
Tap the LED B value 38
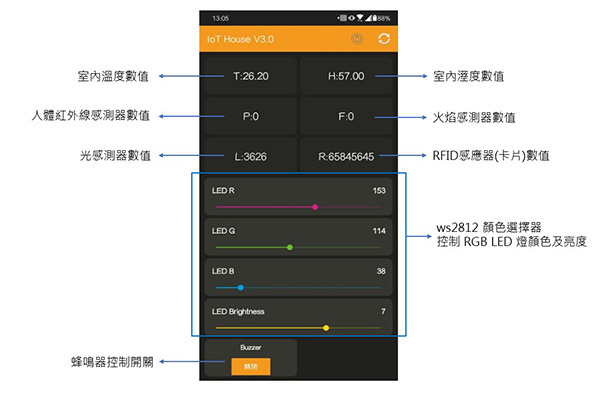(x=381, y=271)
